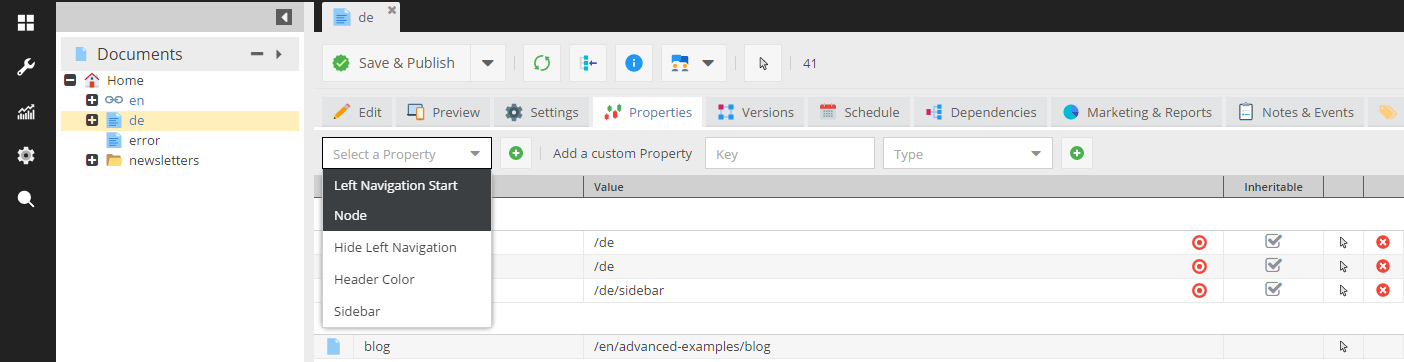Focus the Key input field
Screen dimensions: 1404x362
(790, 154)
